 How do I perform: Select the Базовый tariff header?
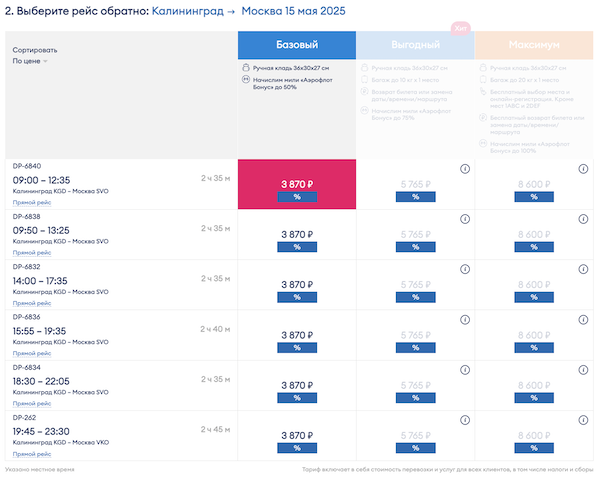tap(297, 45)
